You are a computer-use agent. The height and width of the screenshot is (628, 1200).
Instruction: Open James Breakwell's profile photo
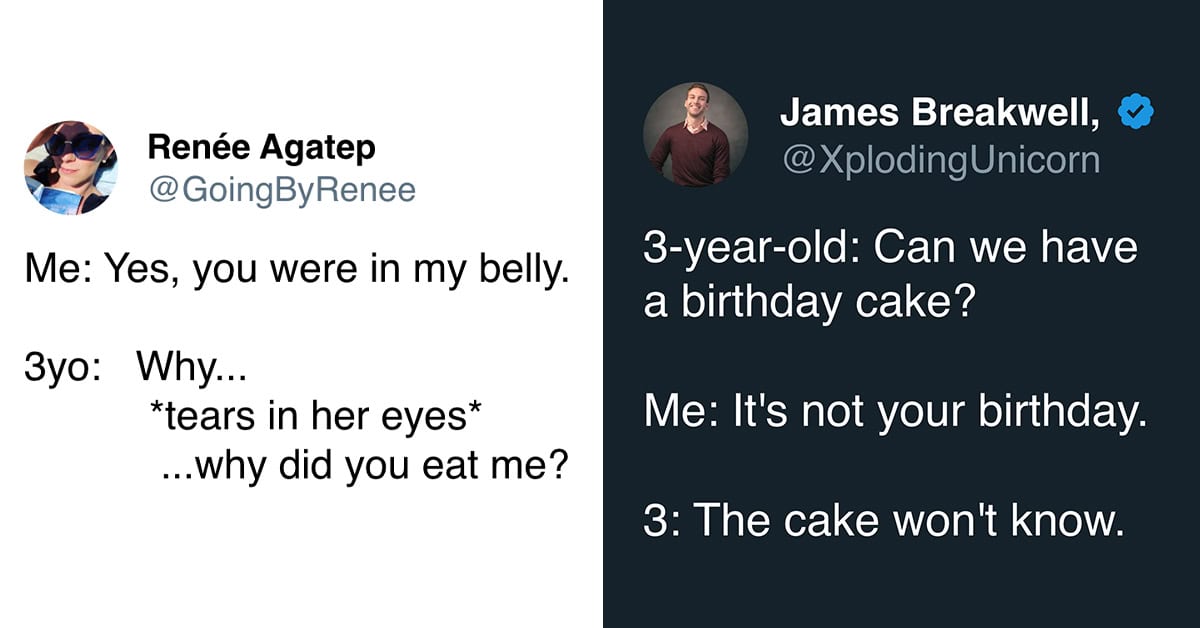[x=695, y=134]
